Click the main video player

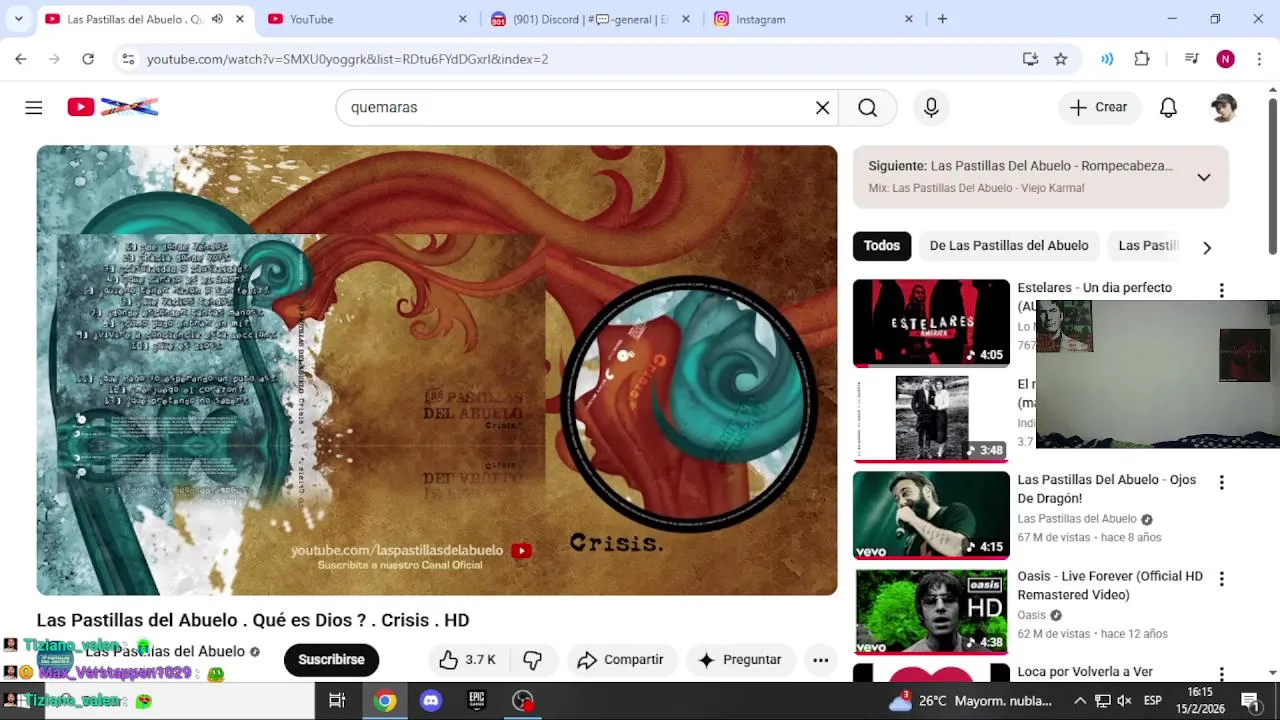pos(437,370)
